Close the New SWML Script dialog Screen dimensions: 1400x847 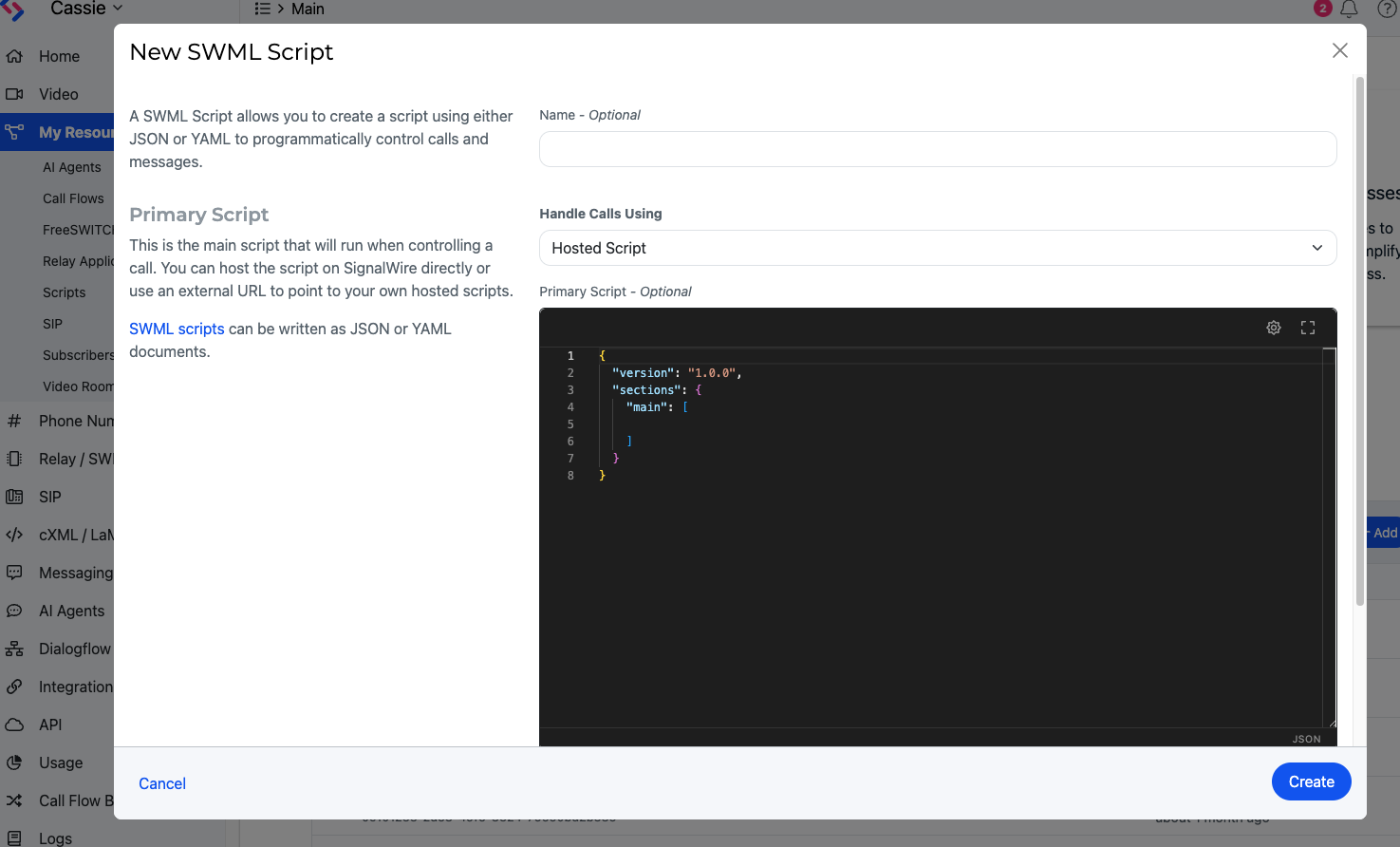(1339, 50)
